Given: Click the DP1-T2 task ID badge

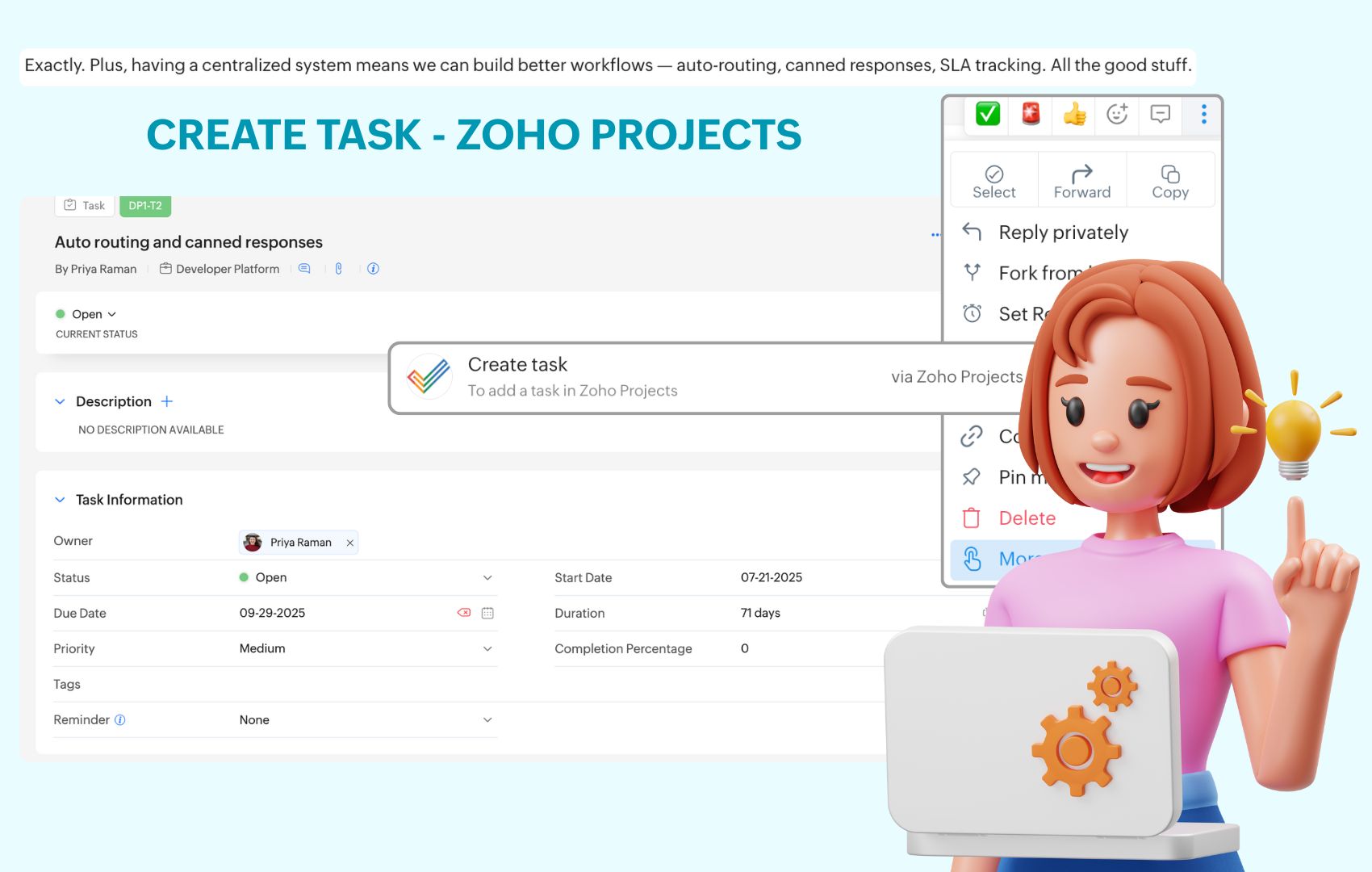Looking at the screenshot, I should 145,205.
